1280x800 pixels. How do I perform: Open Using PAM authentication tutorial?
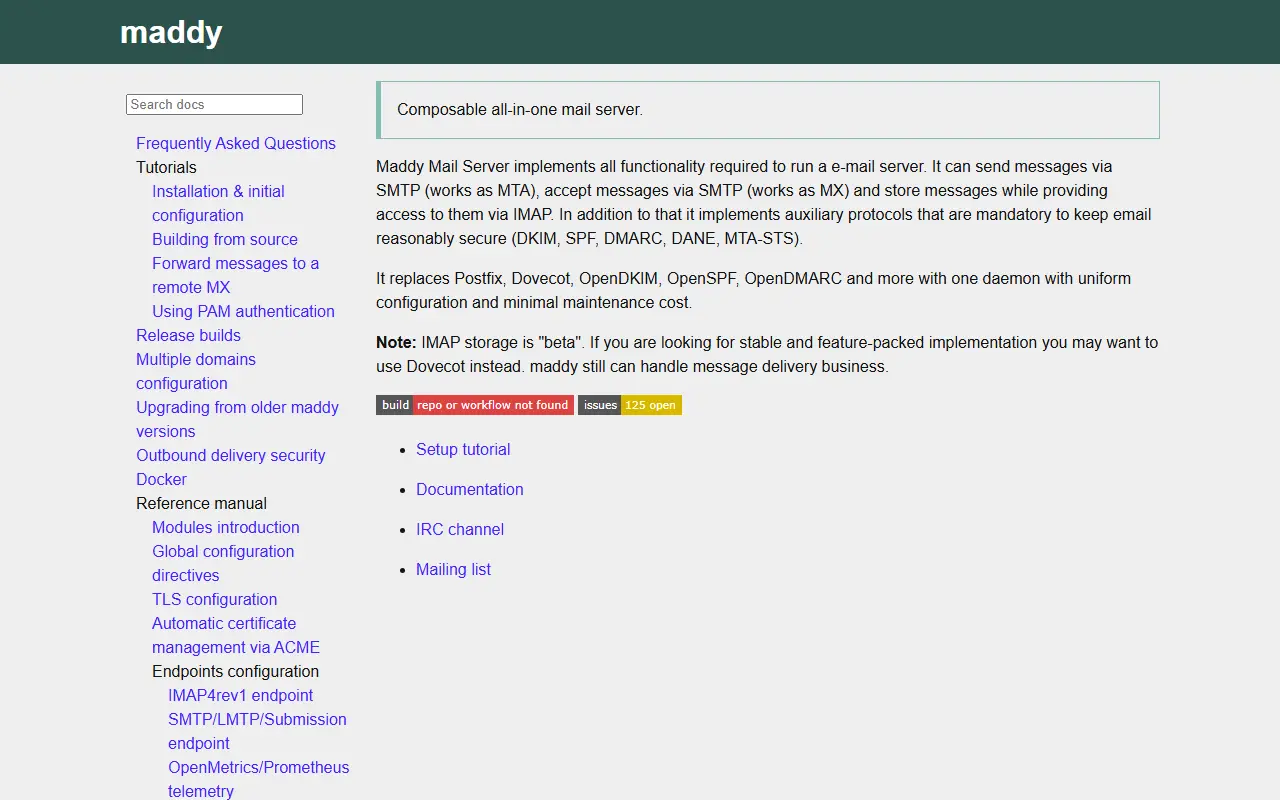click(243, 311)
